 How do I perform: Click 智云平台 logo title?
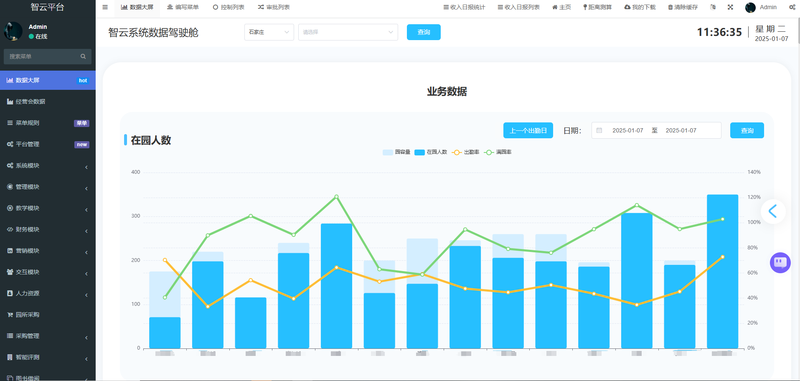(47, 7)
